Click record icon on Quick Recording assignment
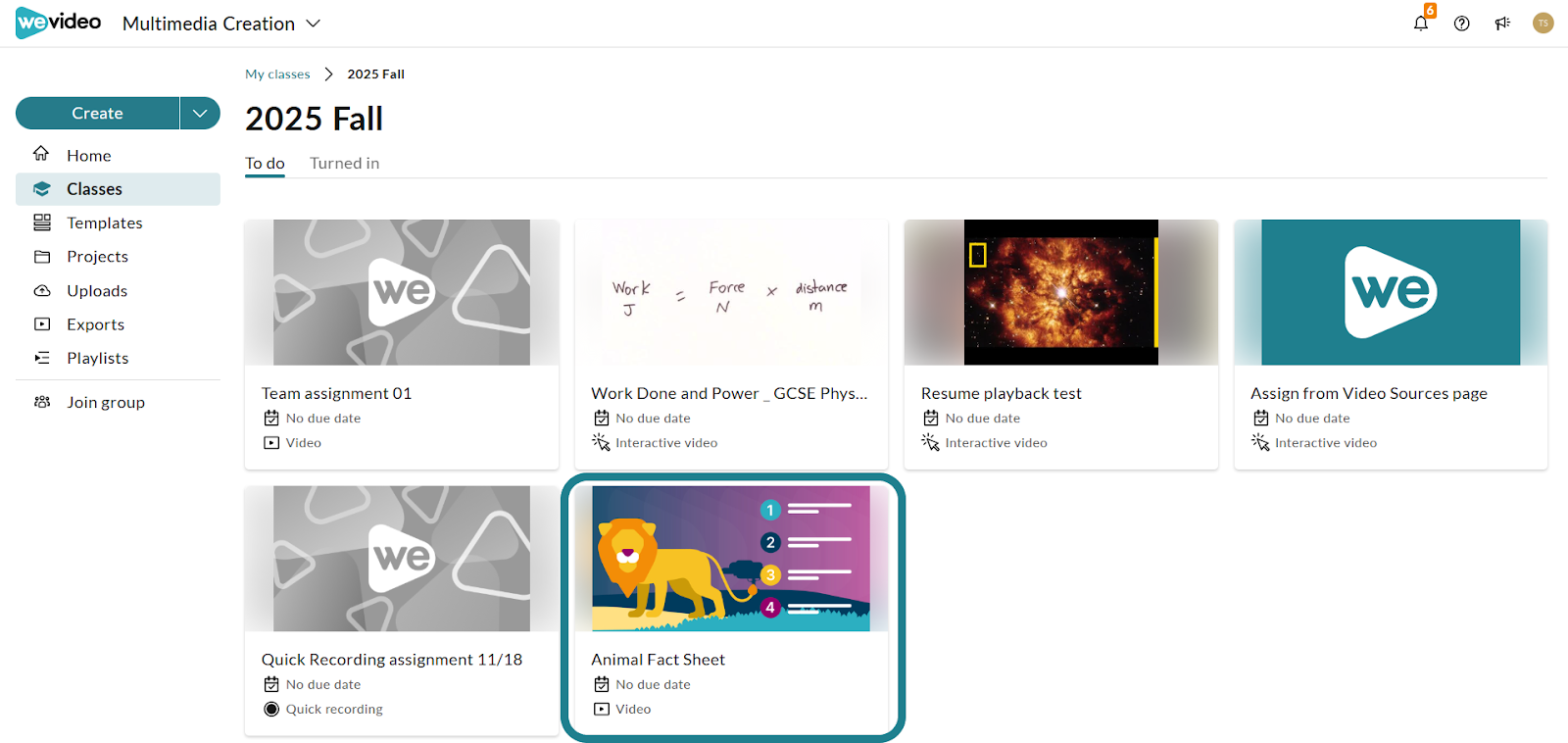 [271, 709]
